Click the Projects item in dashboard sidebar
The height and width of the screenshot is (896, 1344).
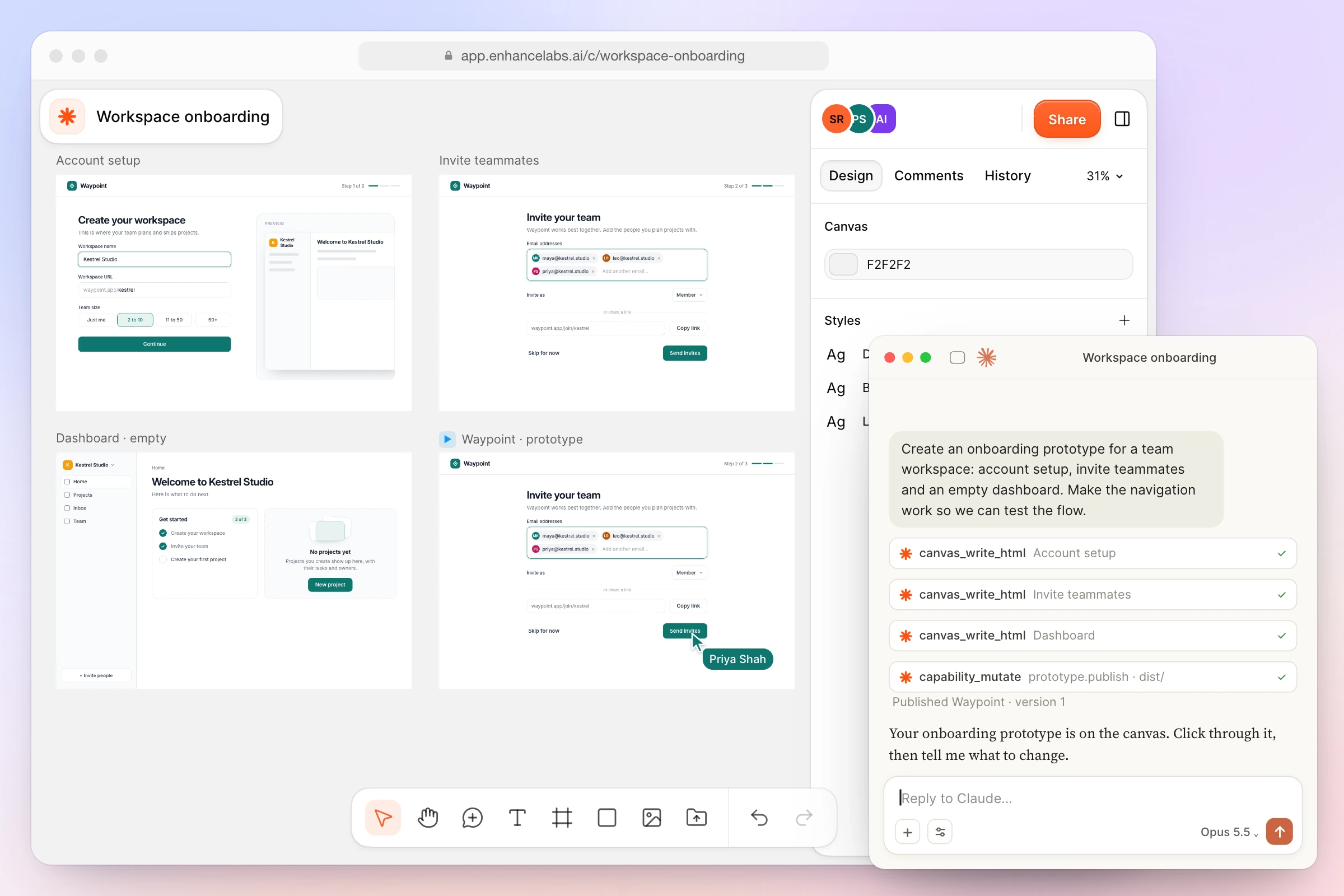coord(96,495)
